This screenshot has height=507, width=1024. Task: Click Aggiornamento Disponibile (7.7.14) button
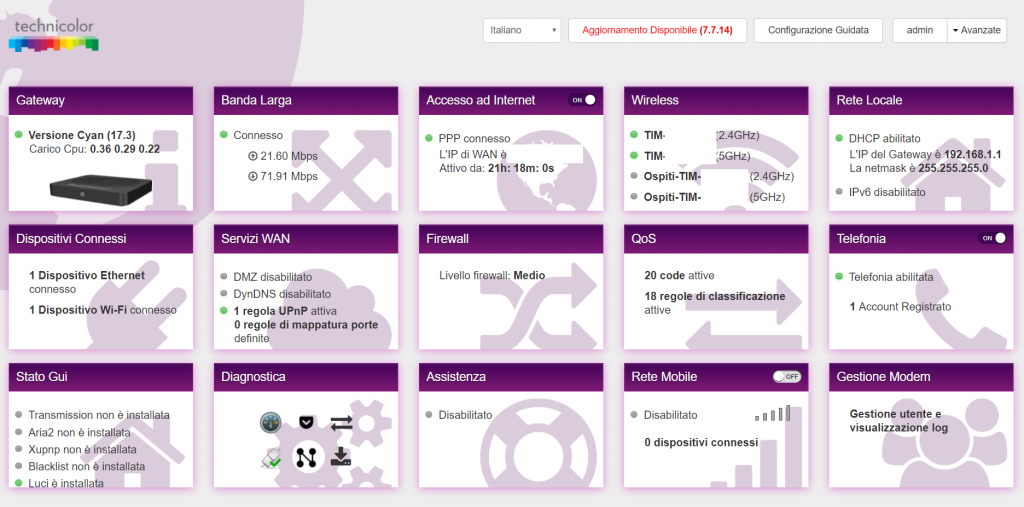coord(658,30)
